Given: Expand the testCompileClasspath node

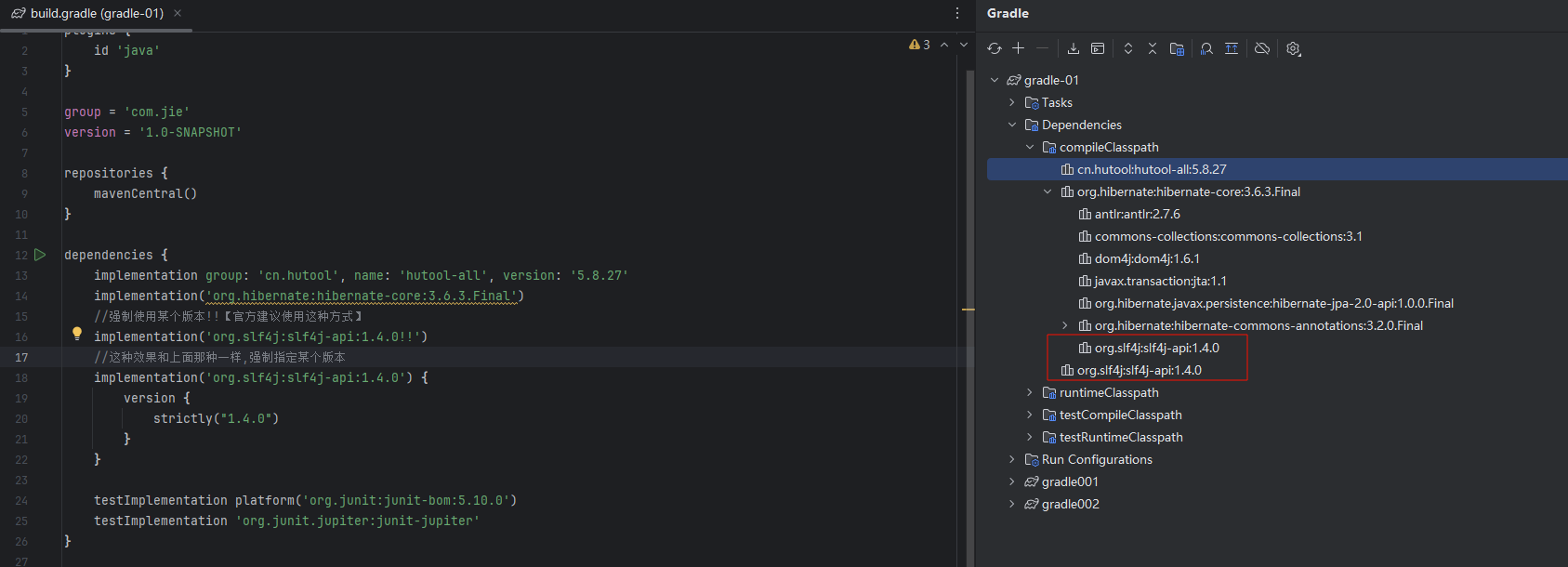Looking at the screenshot, I should click(1030, 415).
